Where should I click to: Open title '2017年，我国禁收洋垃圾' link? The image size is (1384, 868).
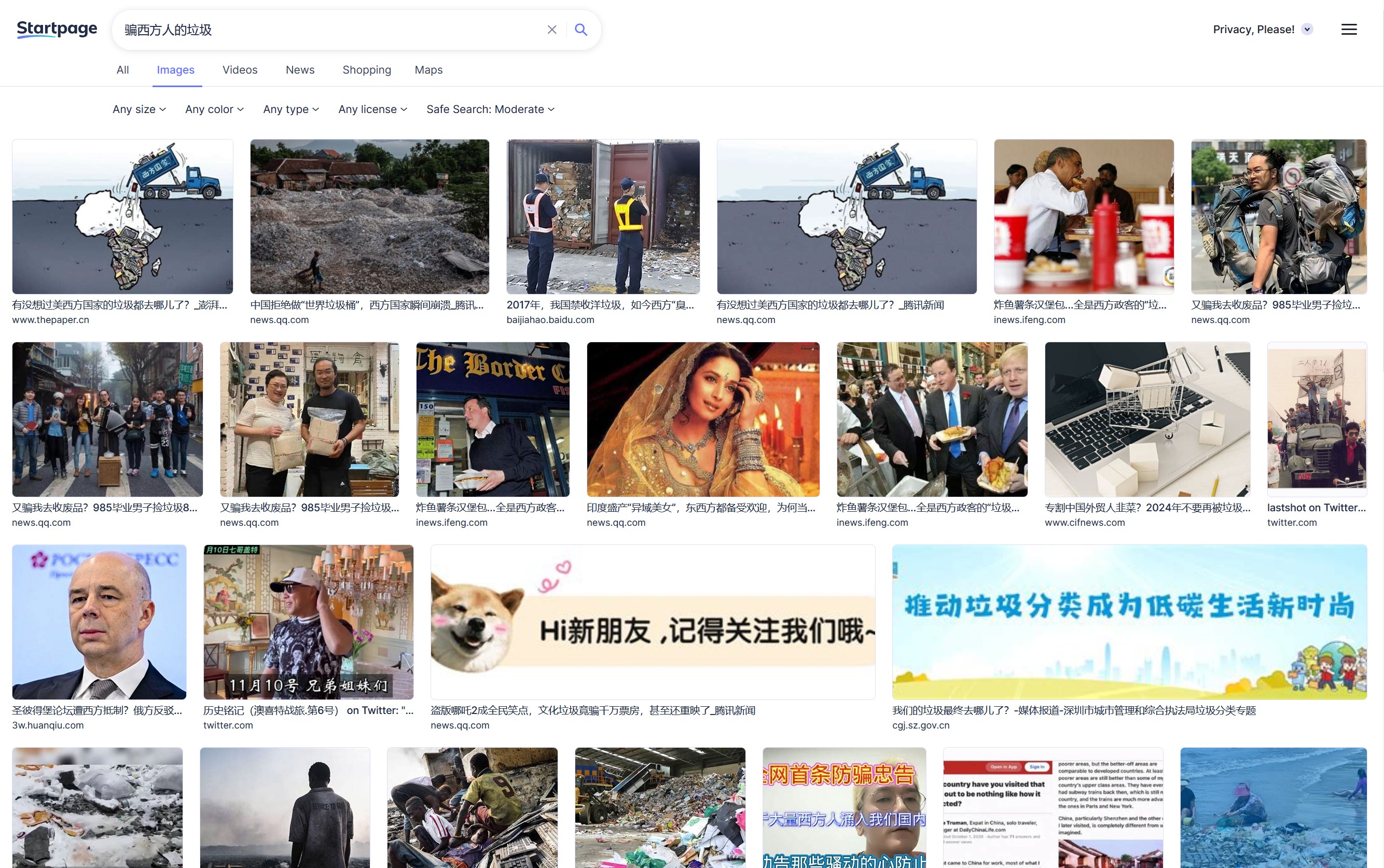pos(600,305)
